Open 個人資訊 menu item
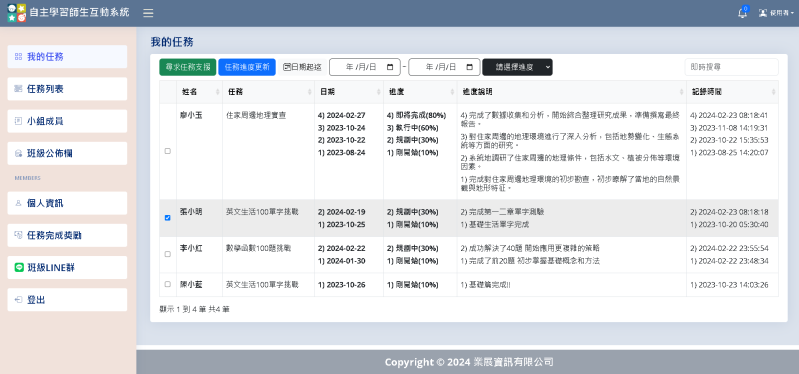Image resolution: width=799 pixels, height=374 pixels. pyautogui.click(x=67, y=203)
